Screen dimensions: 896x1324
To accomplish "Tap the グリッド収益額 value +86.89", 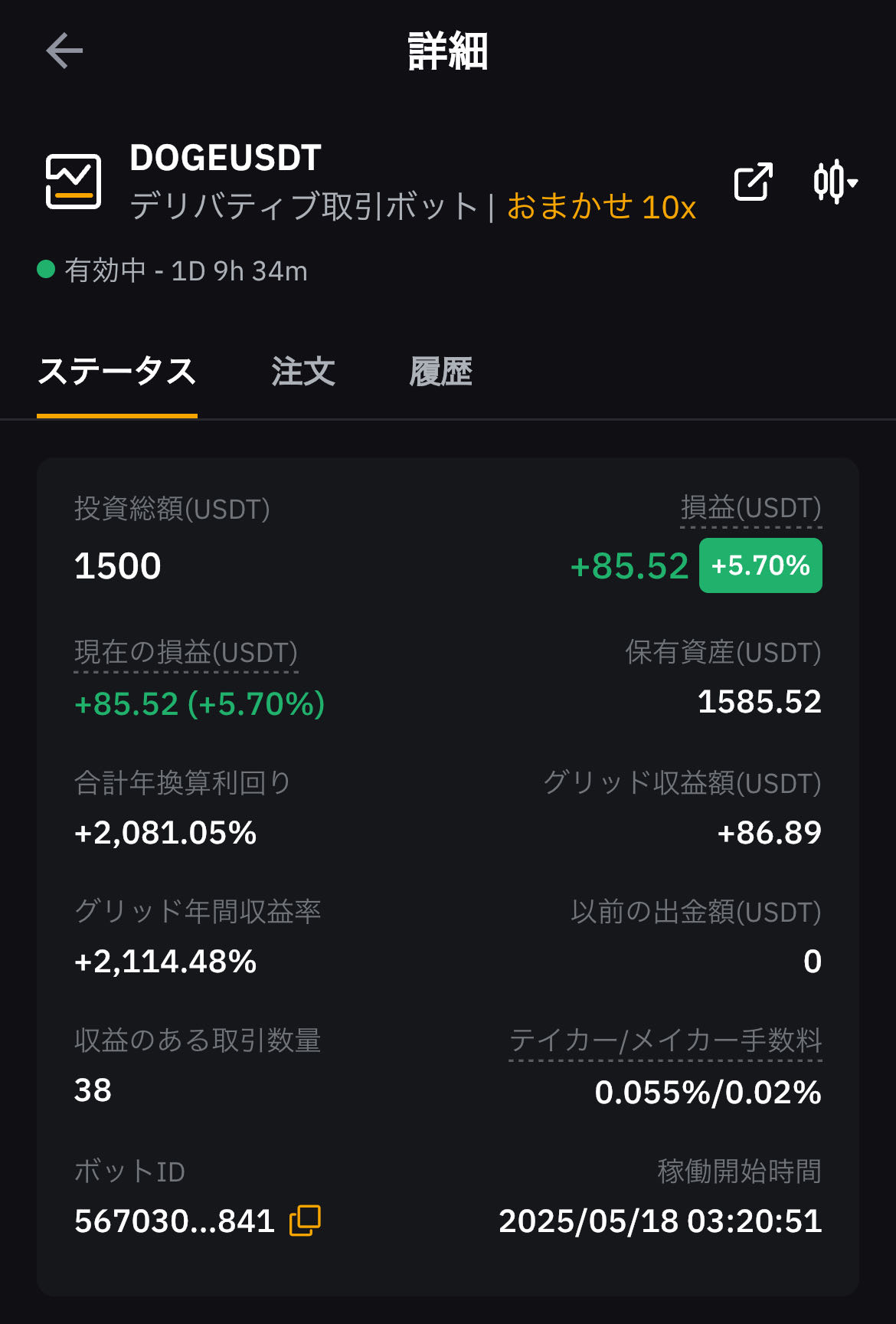I will [x=770, y=833].
